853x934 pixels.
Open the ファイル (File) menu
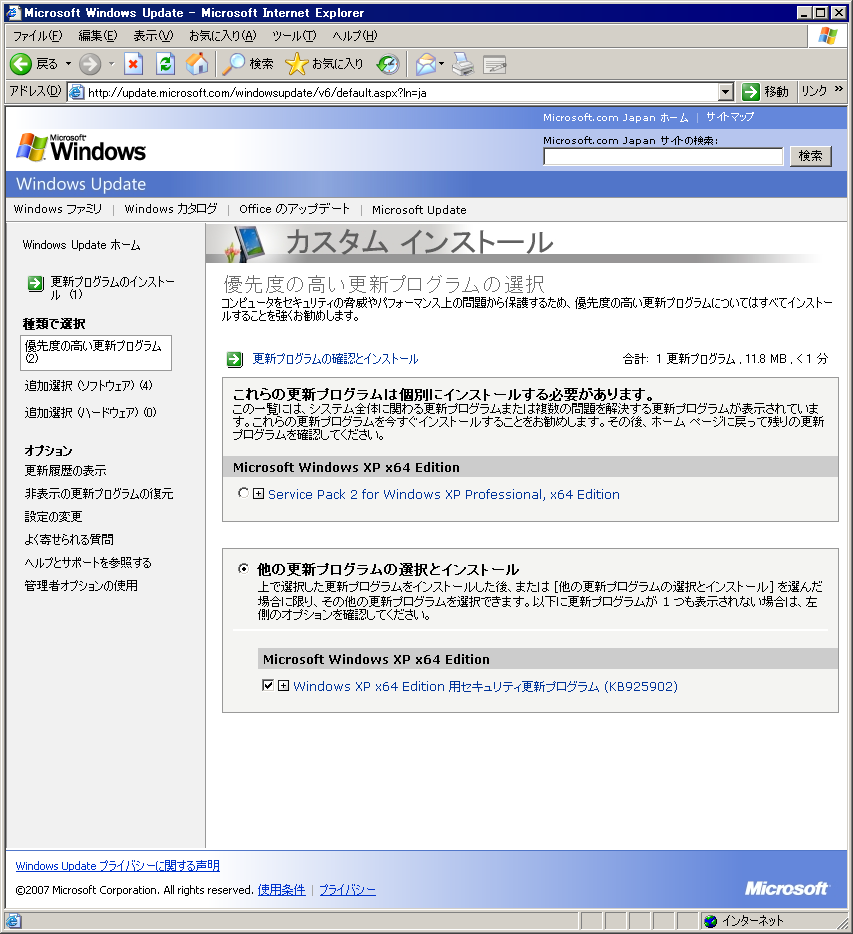(37, 36)
